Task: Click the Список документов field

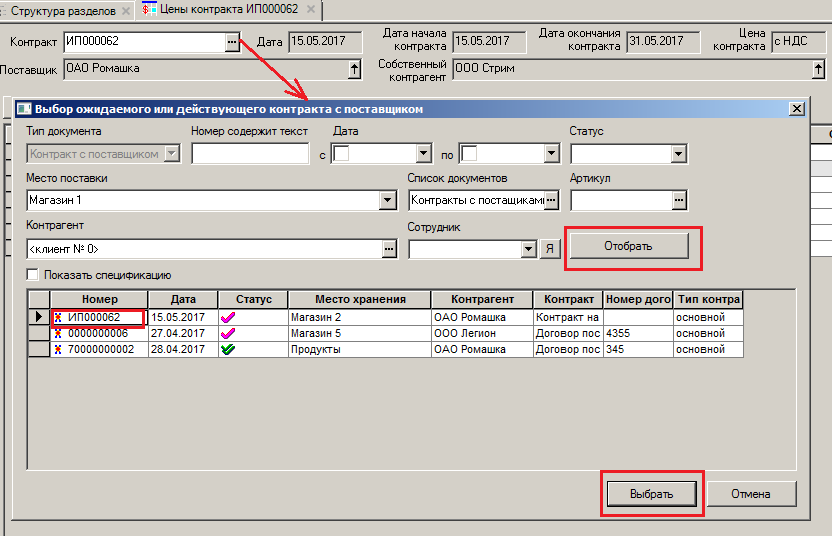Action: [x=476, y=201]
